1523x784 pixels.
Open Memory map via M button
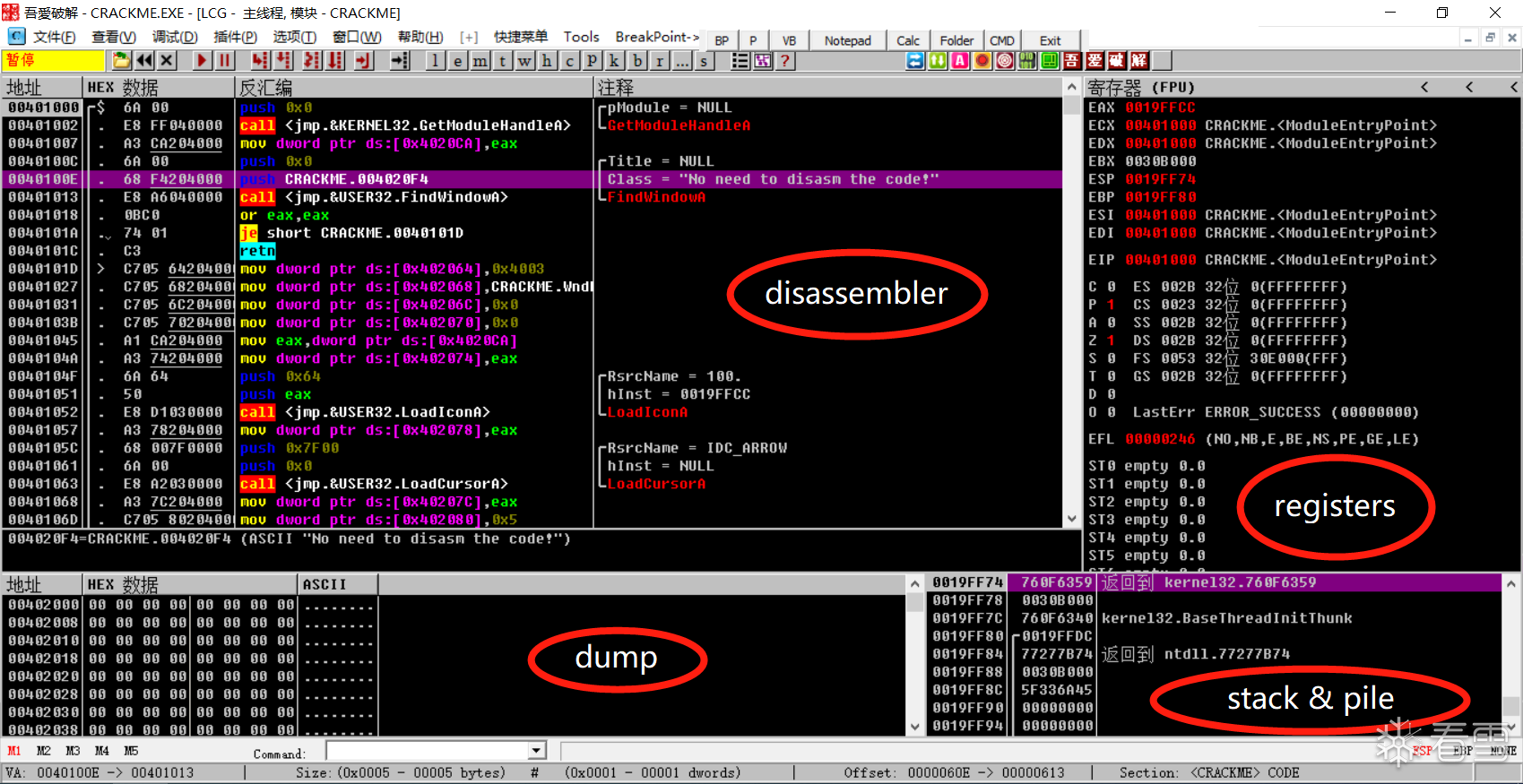click(x=480, y=61)
